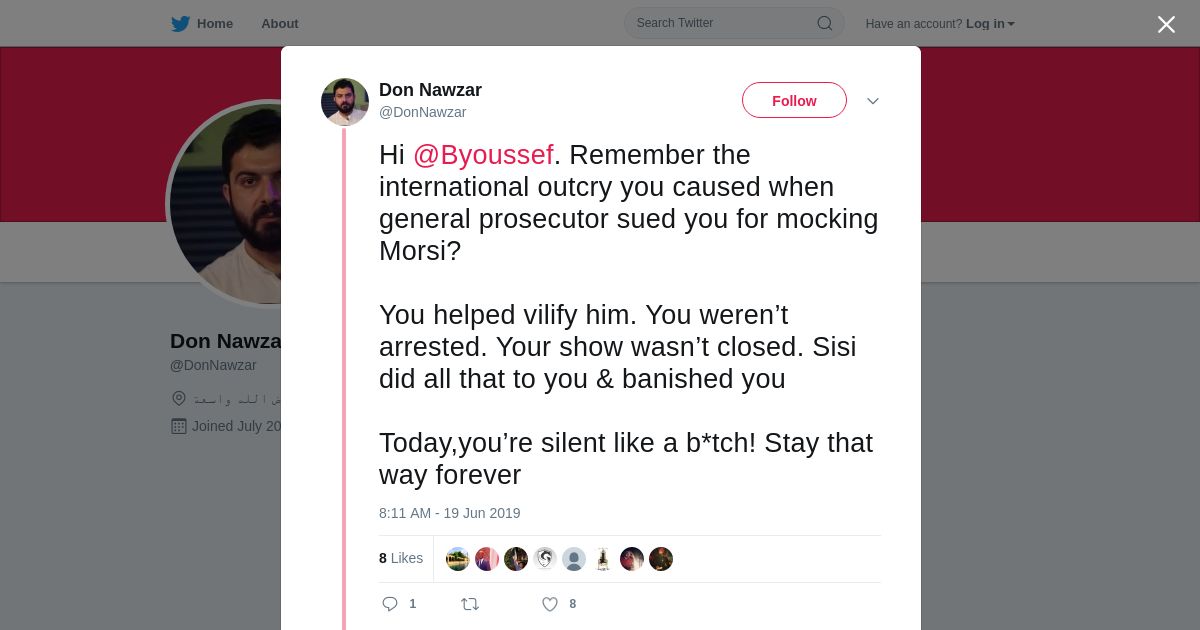
Task: Like the tweet with heart icon
Action: pos(550,604)
